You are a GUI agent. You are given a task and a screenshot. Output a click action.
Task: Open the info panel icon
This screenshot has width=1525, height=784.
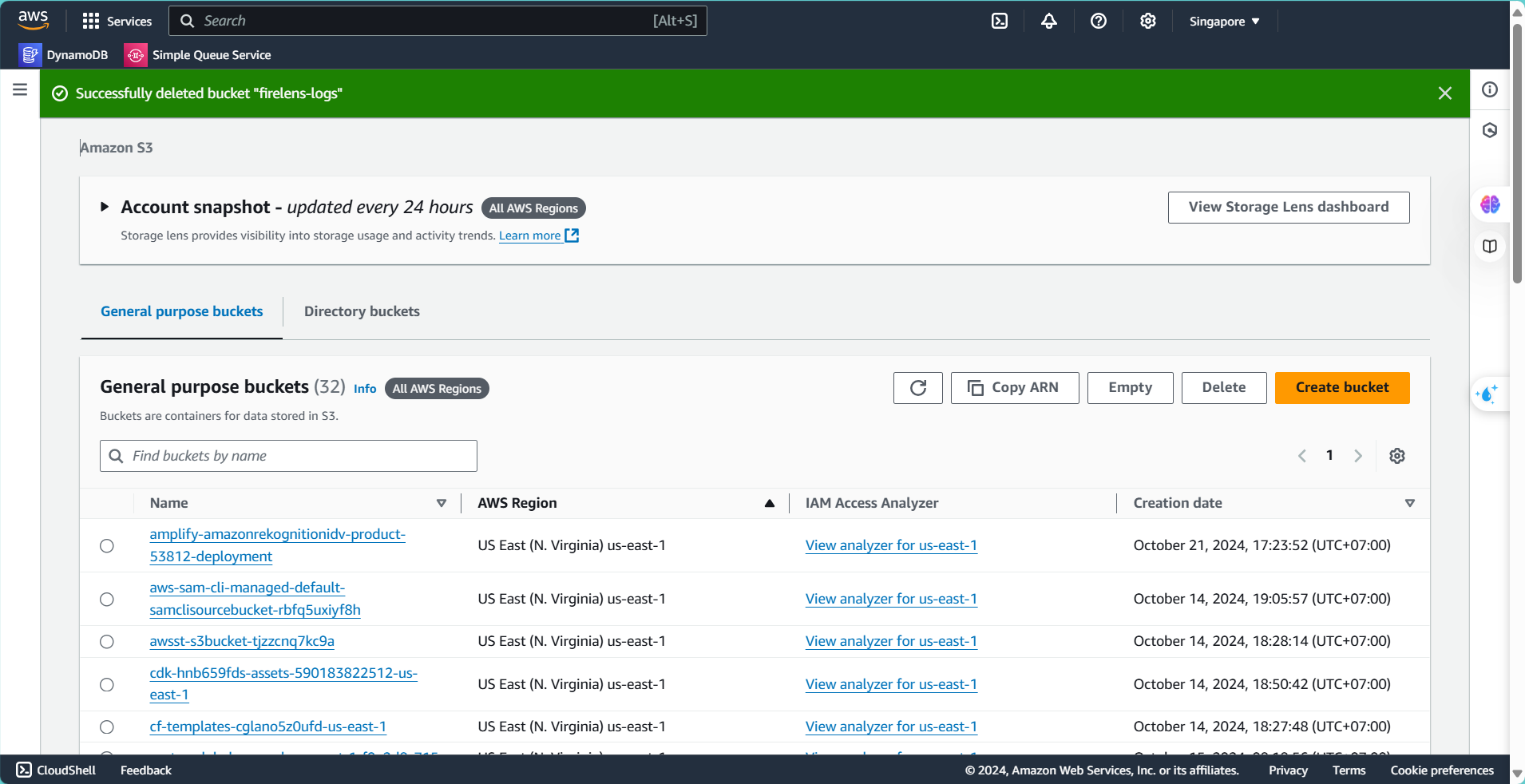point(1490,89)
